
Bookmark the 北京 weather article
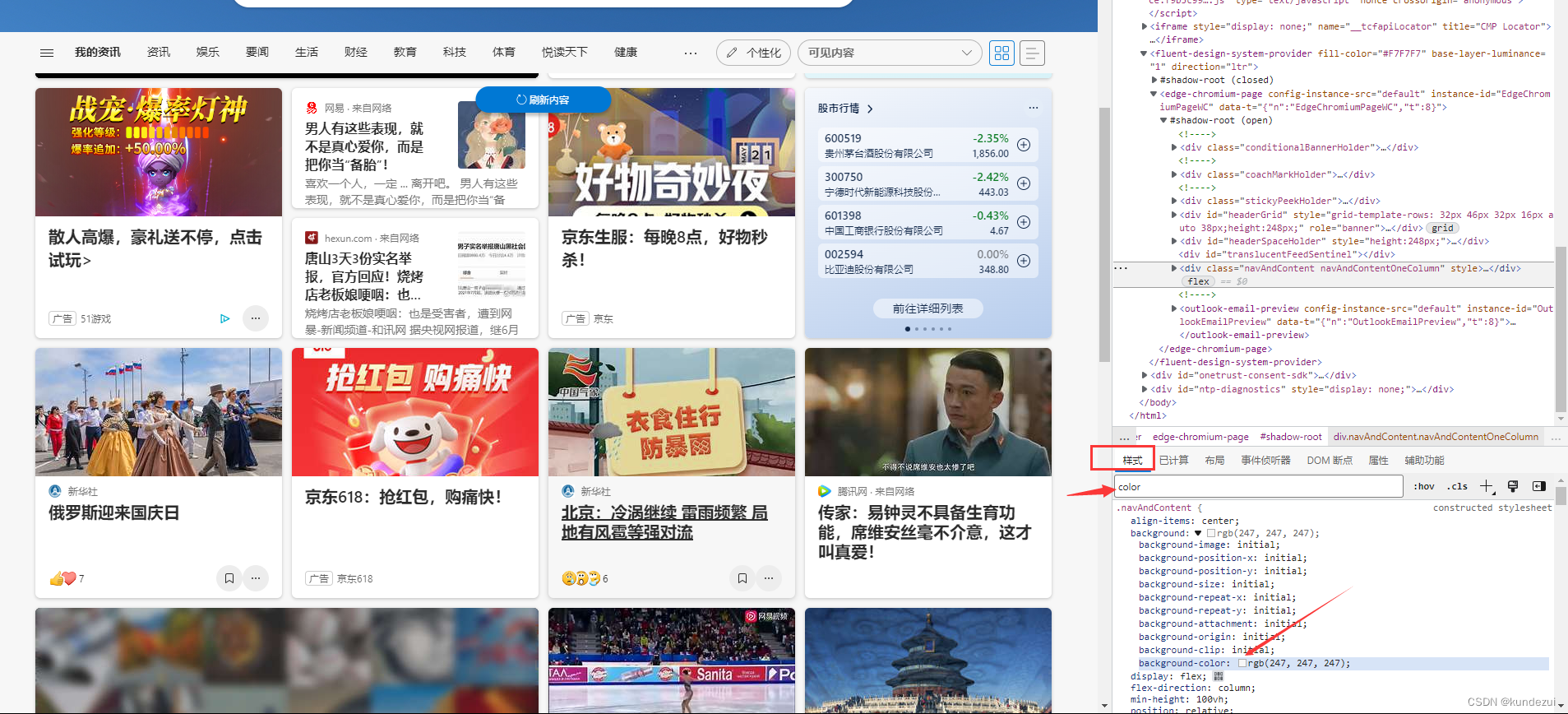(x=742, y=578)
